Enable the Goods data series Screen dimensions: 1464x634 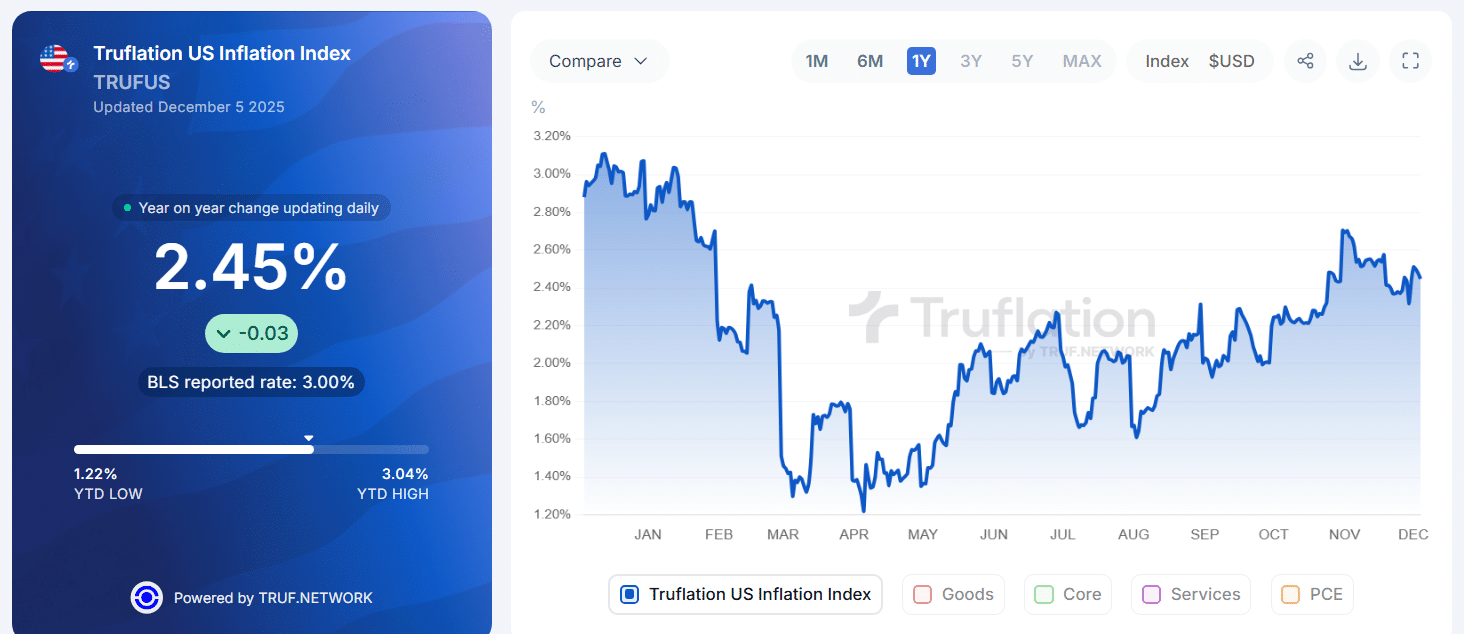point(953,594)
